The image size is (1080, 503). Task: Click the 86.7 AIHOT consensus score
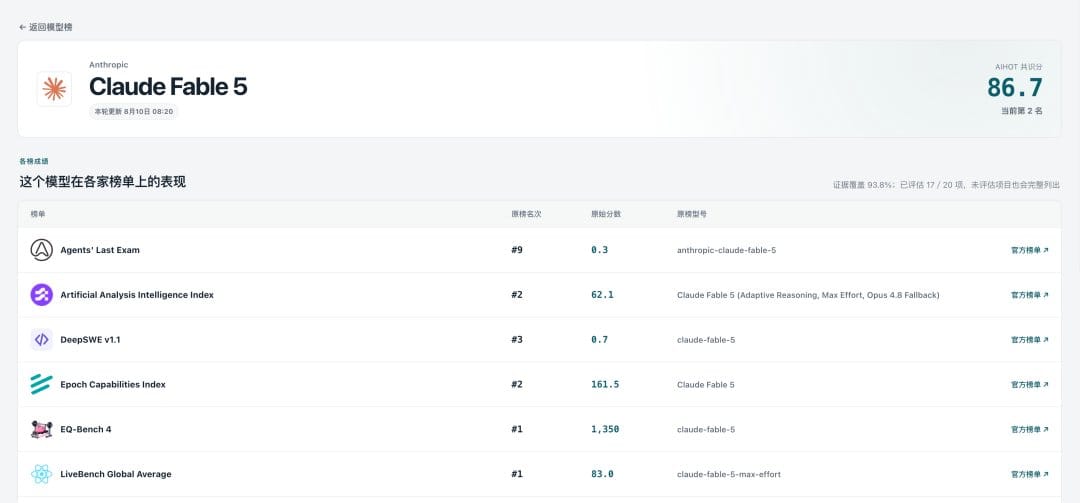click(x=1015, y=88)
